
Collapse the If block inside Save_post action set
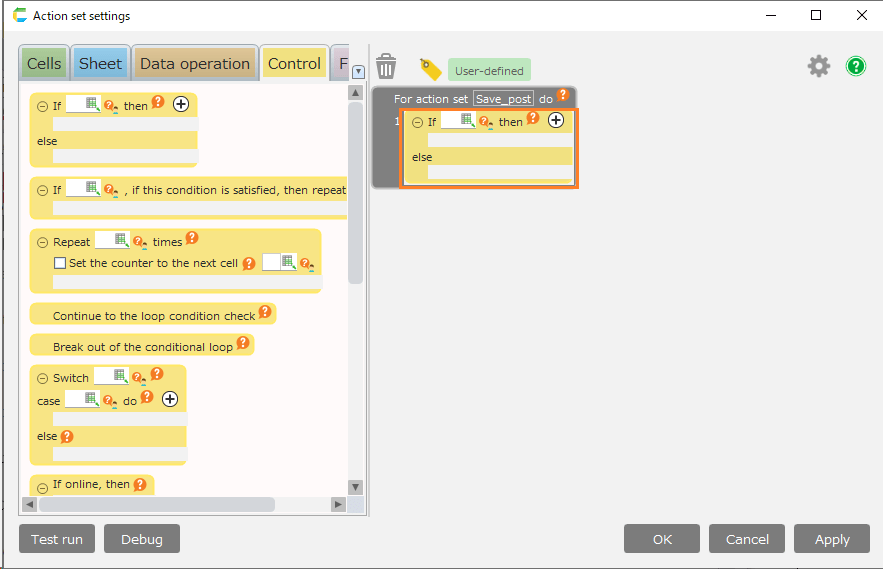click(x=417, y=122)
